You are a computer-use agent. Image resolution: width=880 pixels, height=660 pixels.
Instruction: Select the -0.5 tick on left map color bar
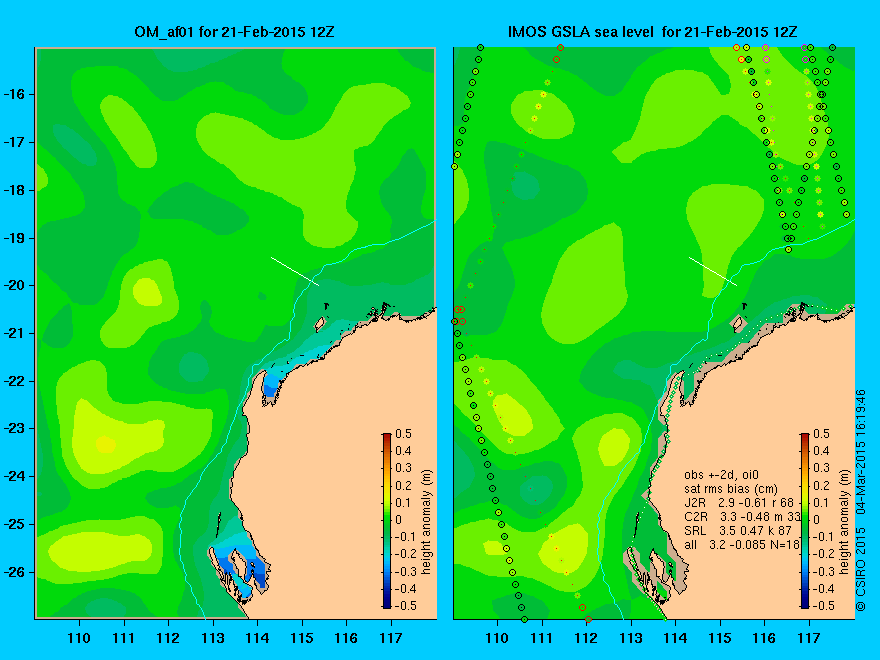(x=405, y=606)
